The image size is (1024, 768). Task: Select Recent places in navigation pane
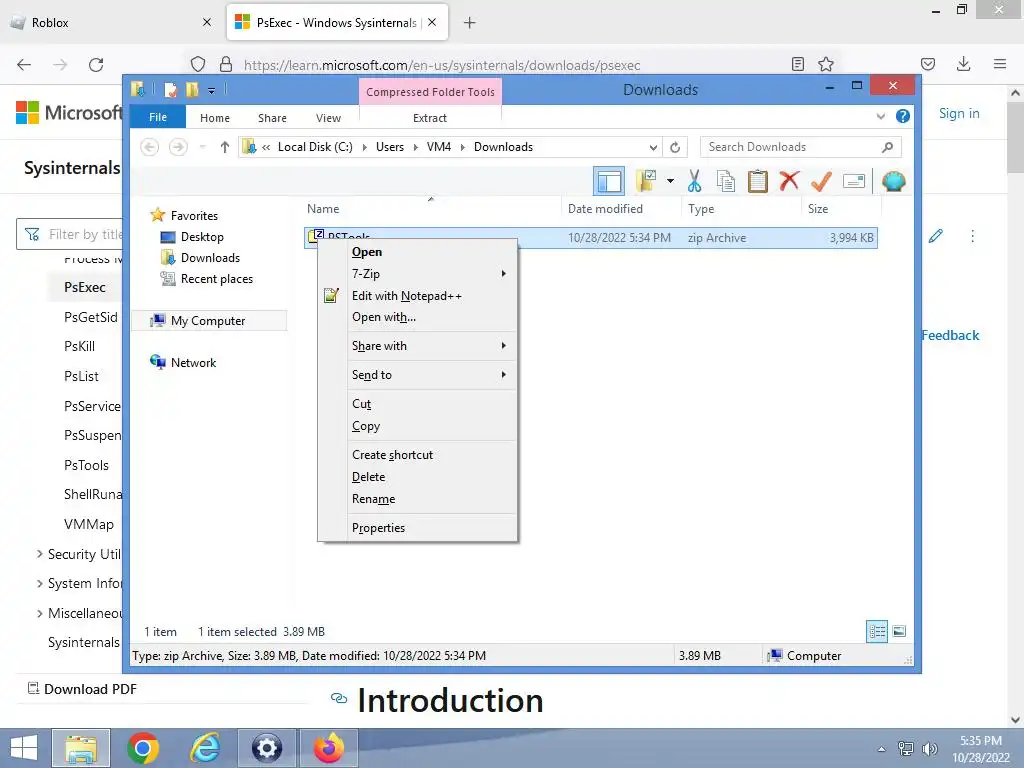[216, 279]
